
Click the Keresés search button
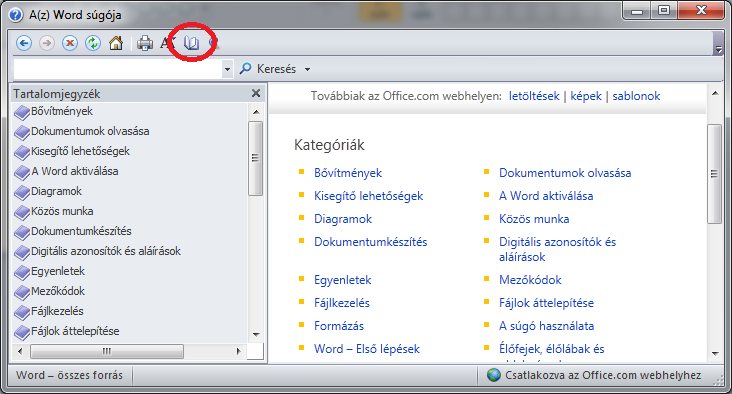tap(268, 69)
